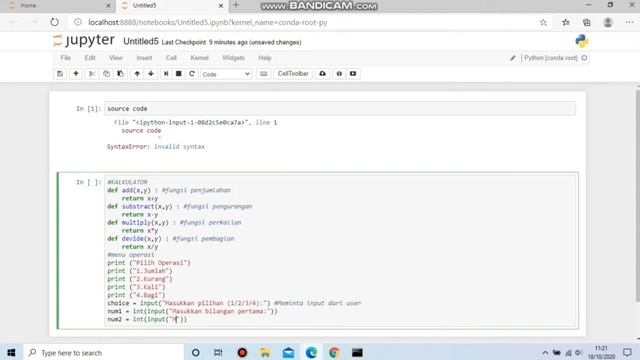Viewport: 640px width, 360px height.
Task: Click the kernel idle indicator circle
Action: (584, 58)
